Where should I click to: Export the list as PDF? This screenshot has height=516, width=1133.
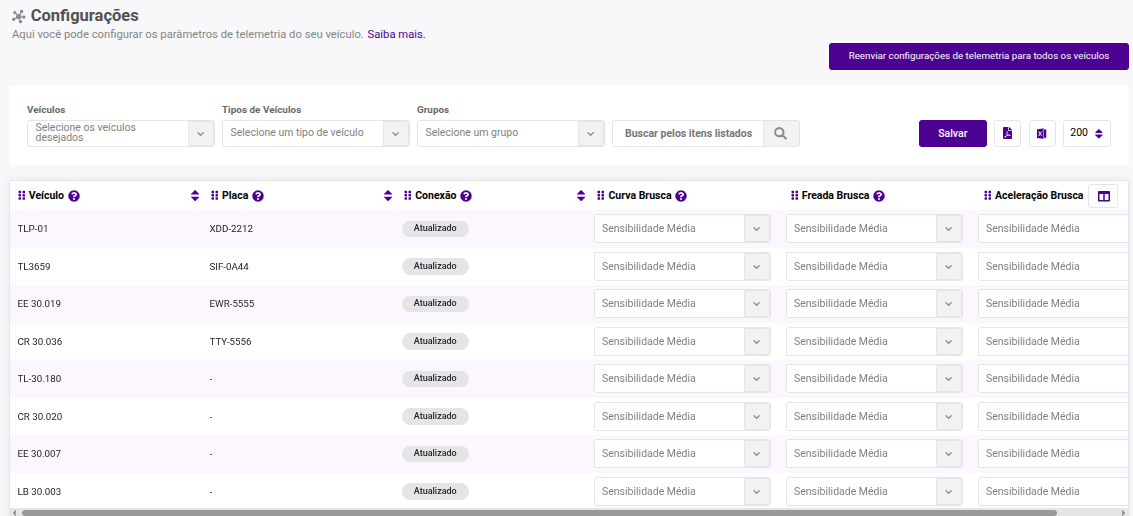point(1007,134)
